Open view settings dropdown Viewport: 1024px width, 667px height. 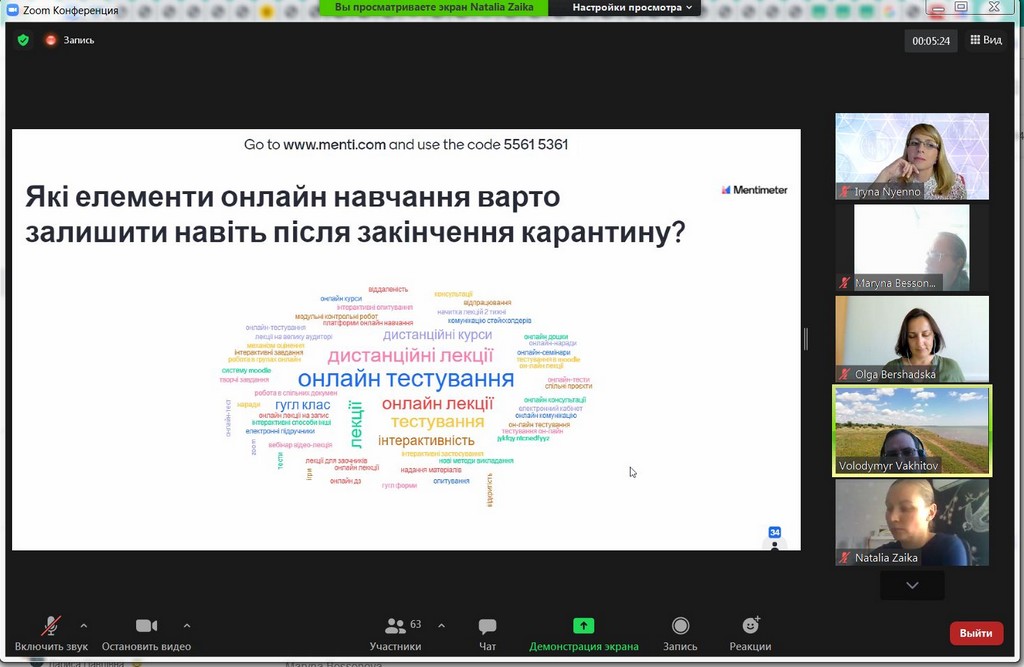[633, 7]
